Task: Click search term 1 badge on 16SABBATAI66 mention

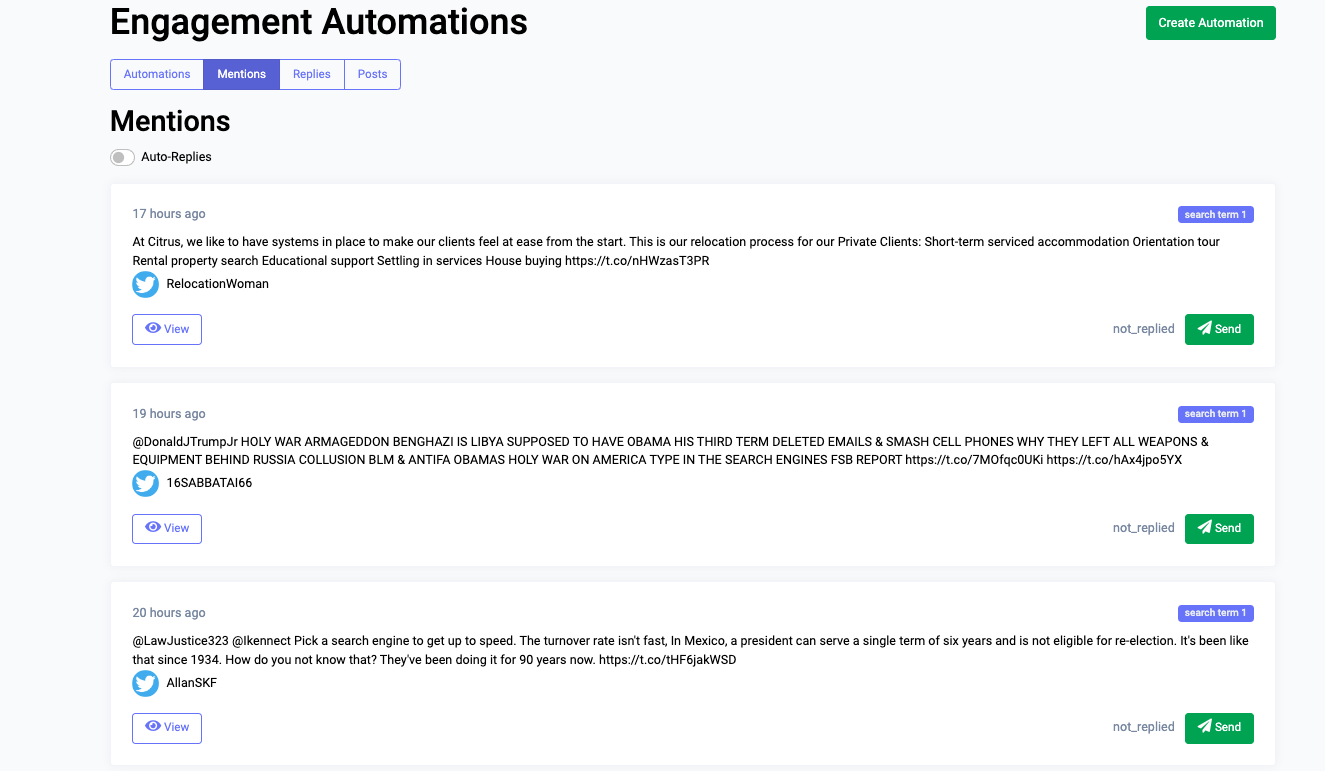Action: [x=1215, y=414]
